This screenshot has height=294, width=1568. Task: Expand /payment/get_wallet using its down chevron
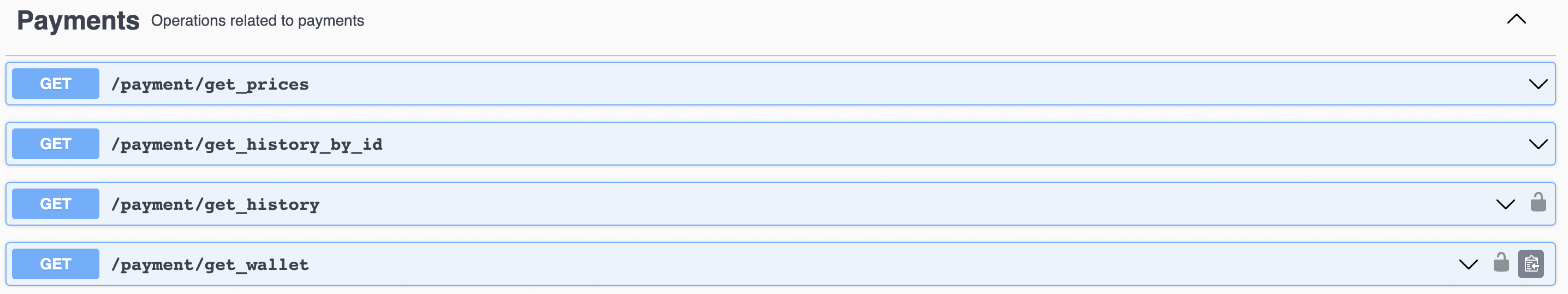click(1468, 264)
